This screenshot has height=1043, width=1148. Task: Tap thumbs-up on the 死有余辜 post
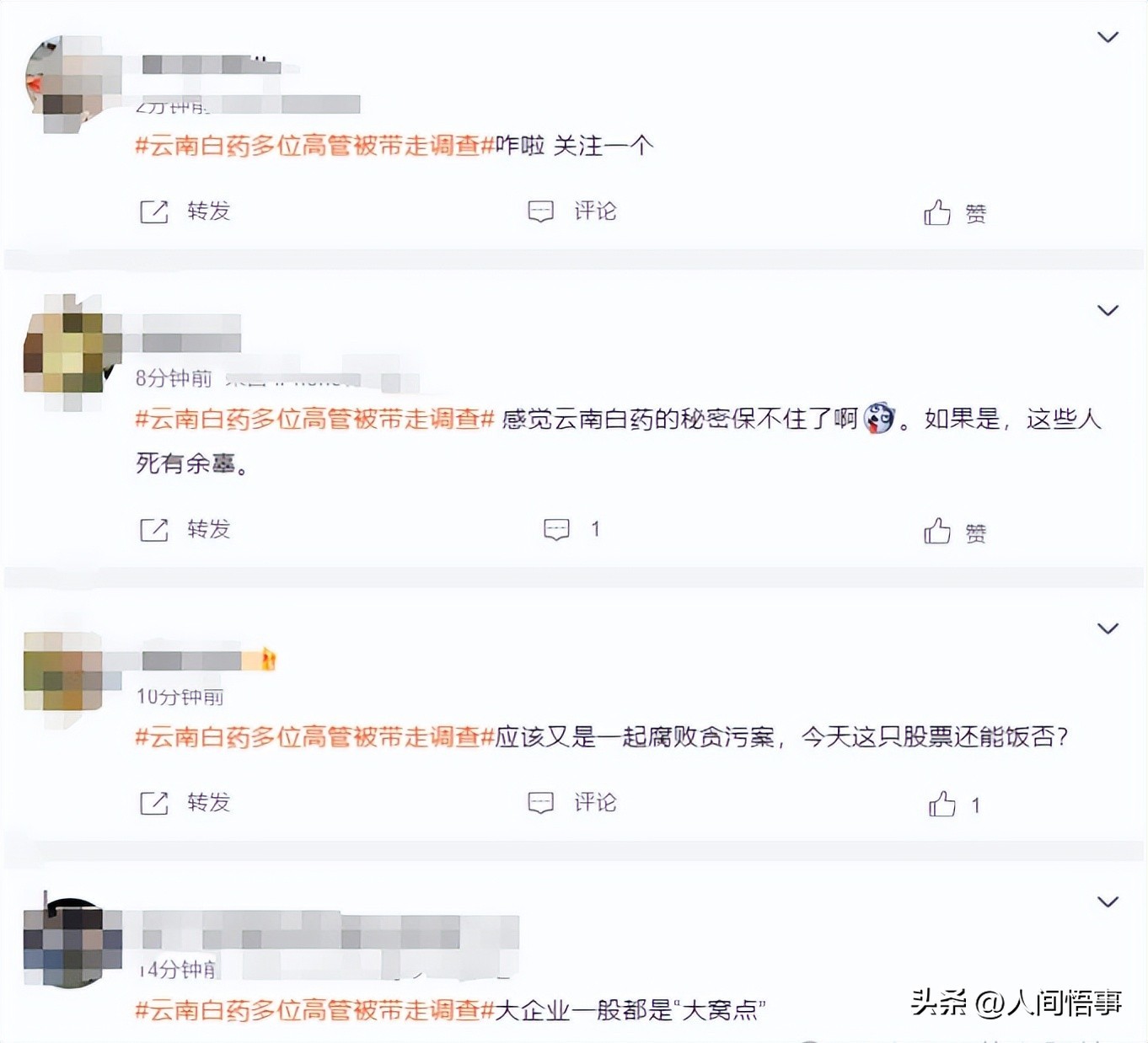[937, 531]
